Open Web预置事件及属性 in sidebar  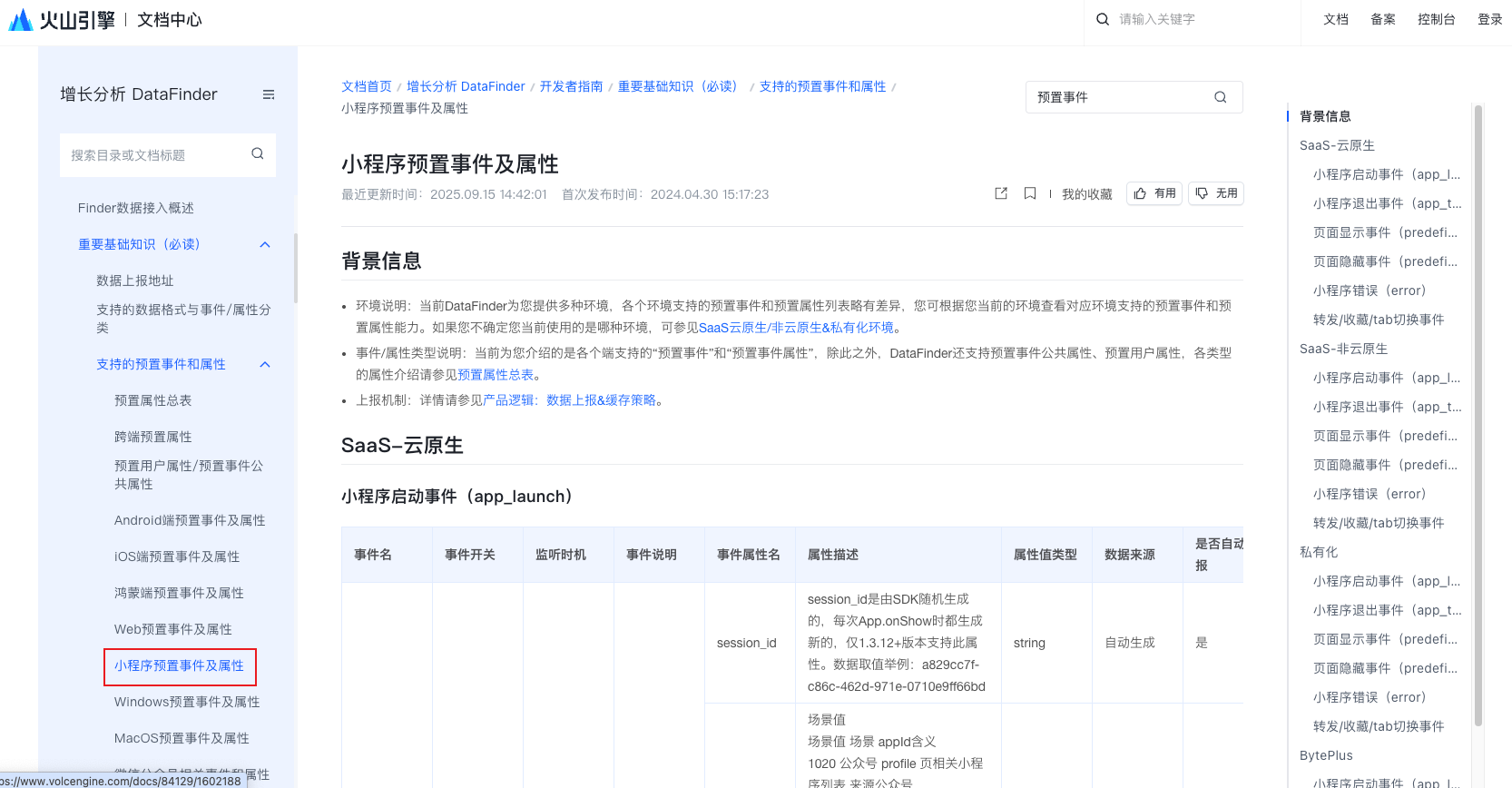click(173, 629)
